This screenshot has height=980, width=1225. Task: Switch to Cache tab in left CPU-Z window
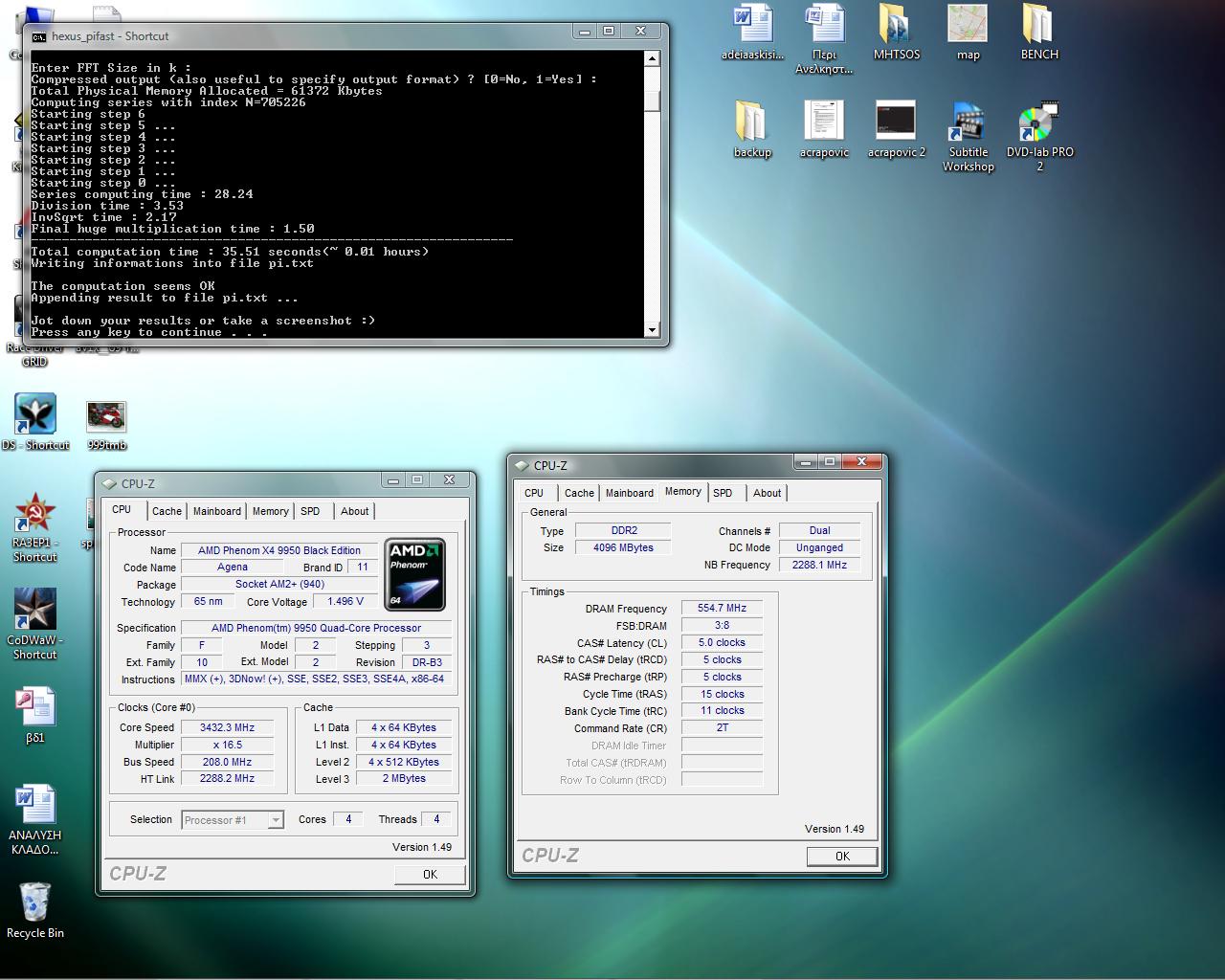click(x=167, y=511)
